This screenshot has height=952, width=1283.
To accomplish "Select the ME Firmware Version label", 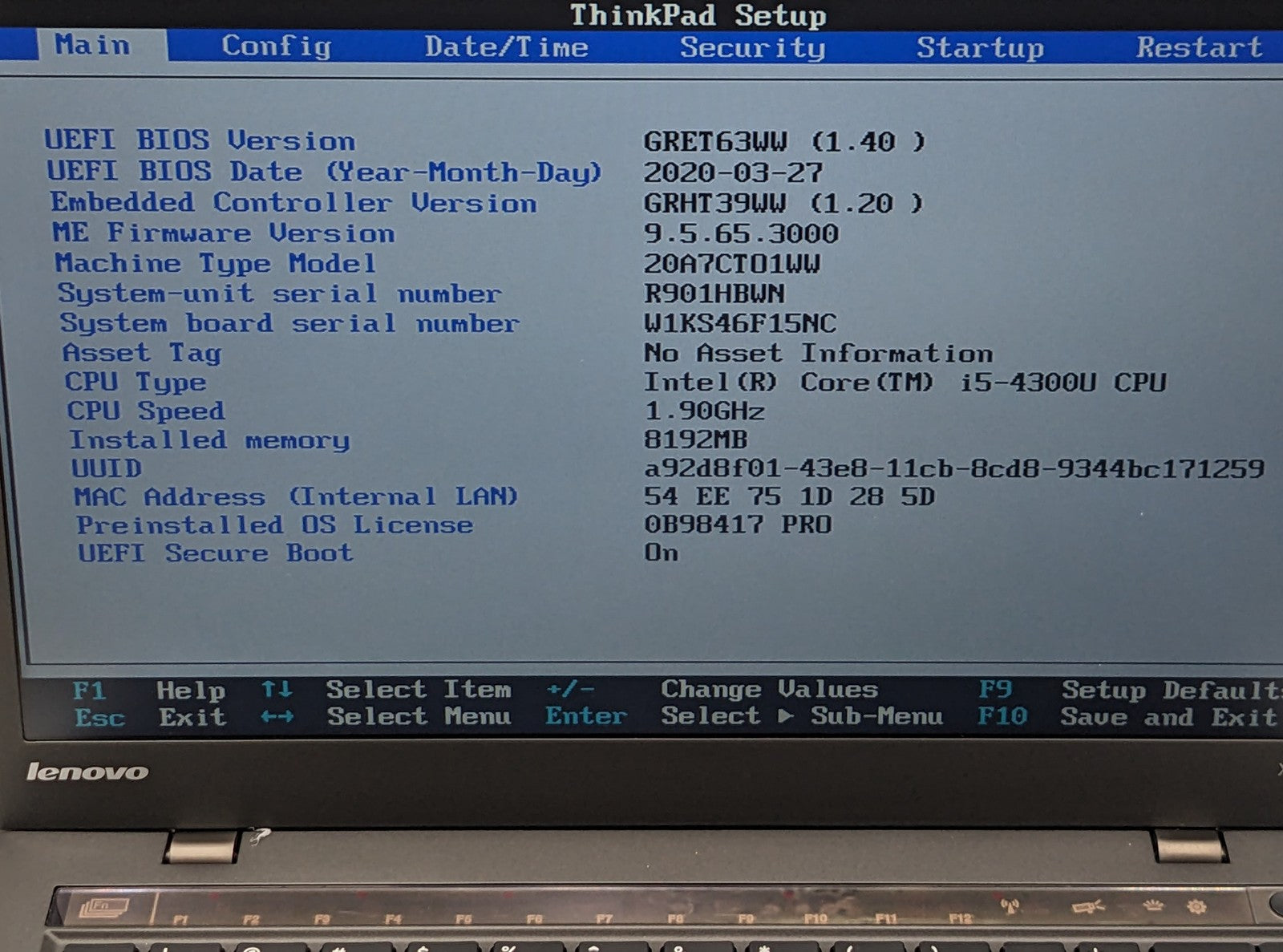I will click(224, 233).
